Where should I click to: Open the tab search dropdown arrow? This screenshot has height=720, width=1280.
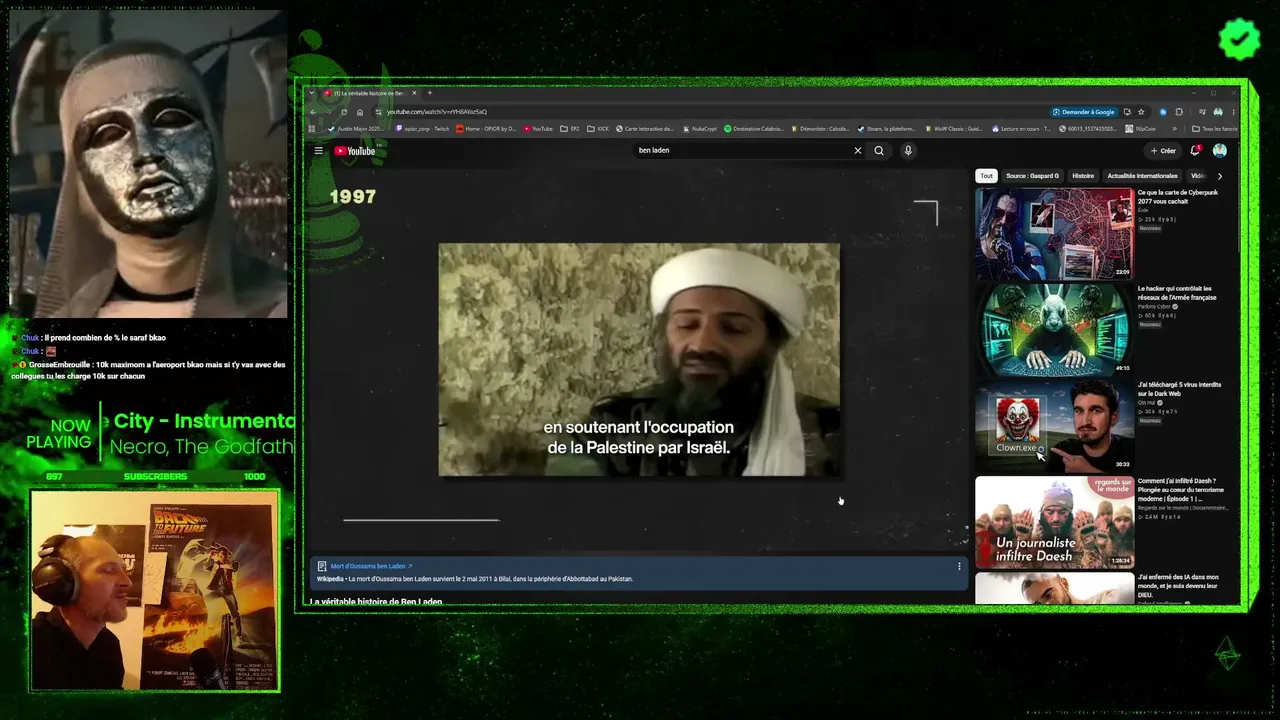312,93
